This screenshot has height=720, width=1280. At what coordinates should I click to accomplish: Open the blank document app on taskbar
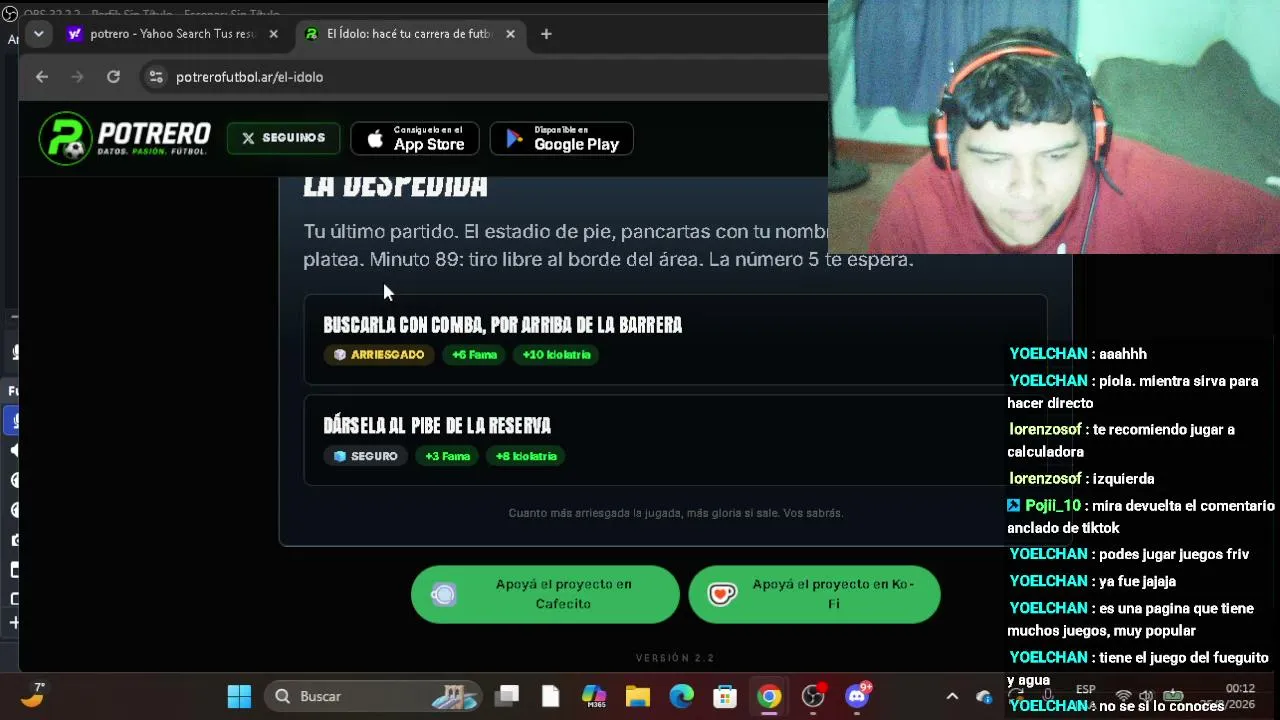click(550, 696)
